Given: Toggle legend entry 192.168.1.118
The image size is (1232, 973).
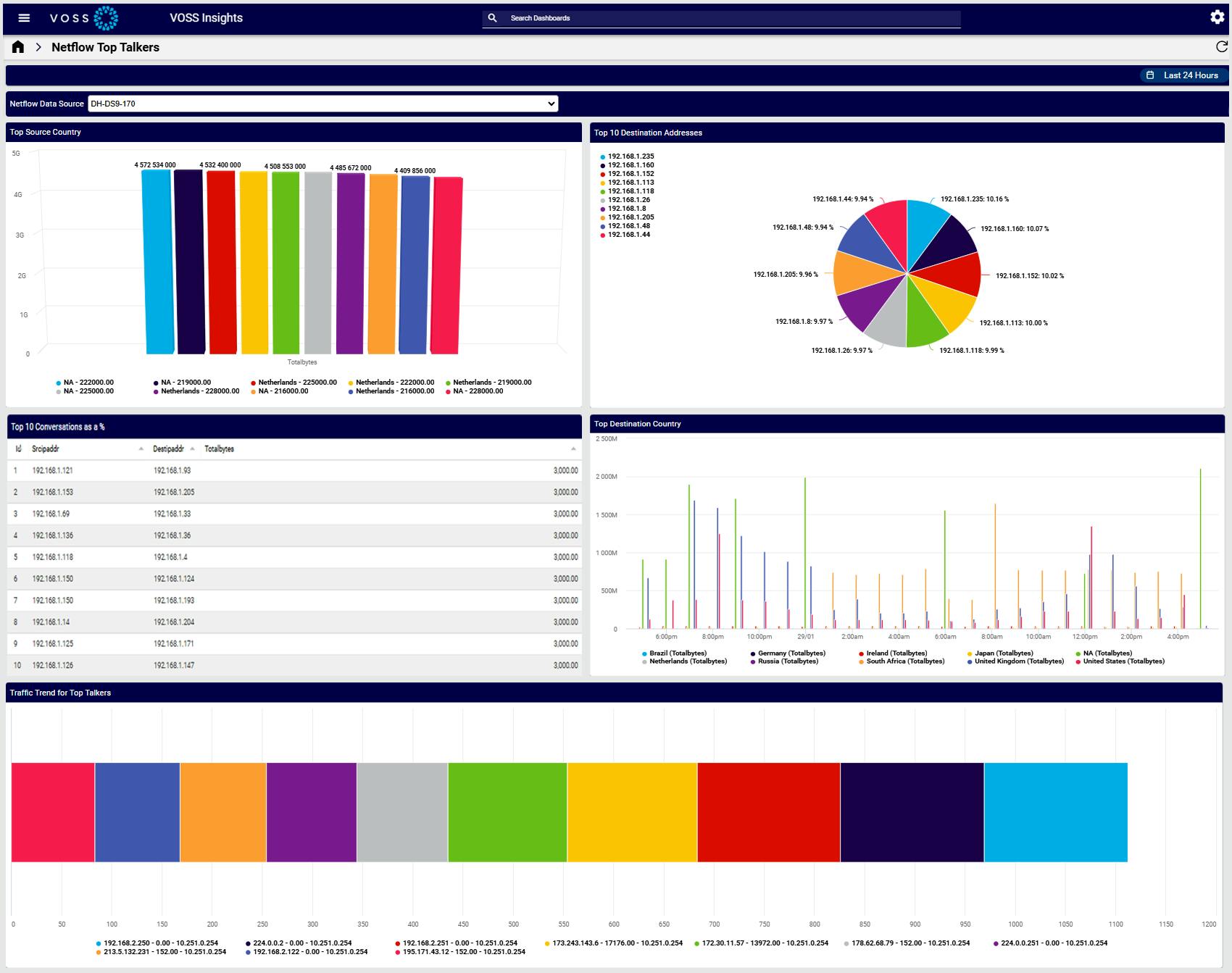Looking at the screenshot, I should [x=627, y=191].
